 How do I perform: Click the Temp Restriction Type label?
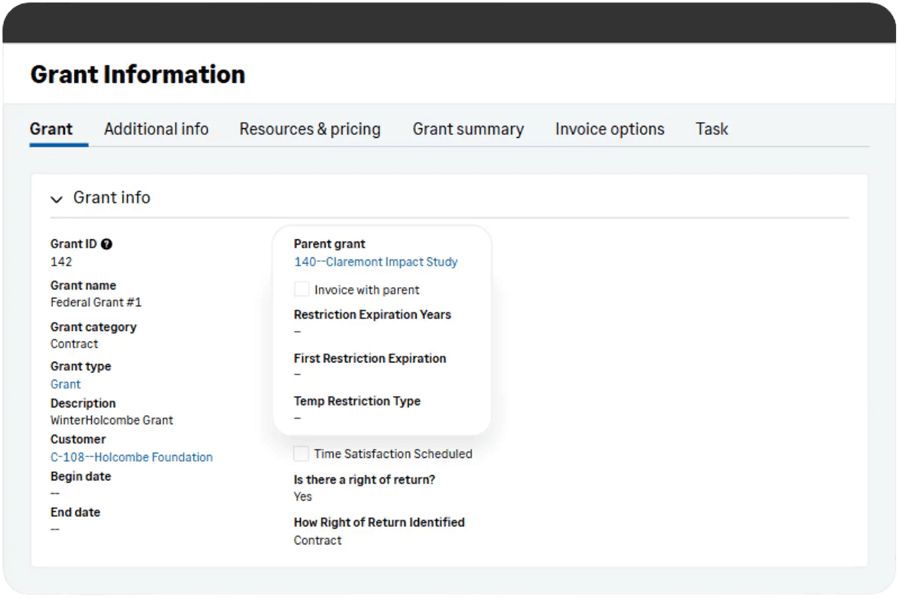(357, 401)
